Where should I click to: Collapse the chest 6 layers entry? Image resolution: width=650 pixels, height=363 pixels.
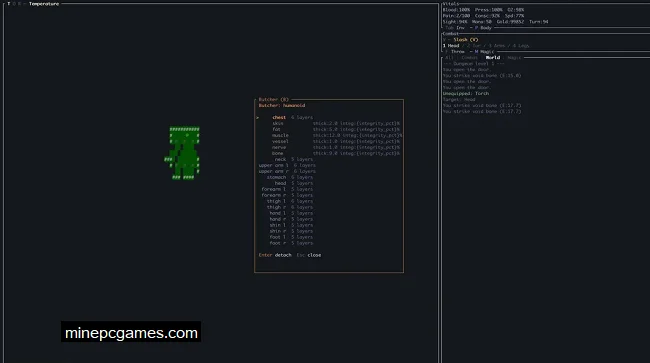(293, 117)
